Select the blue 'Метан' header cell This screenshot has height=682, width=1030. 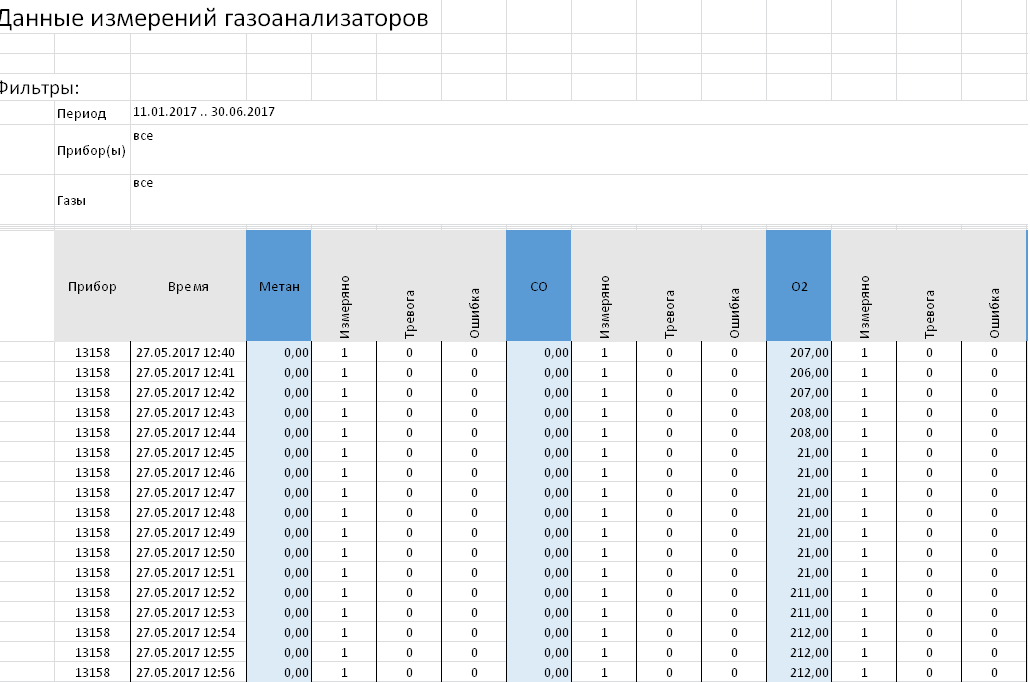pyautogui.click(x=279, y=286)
